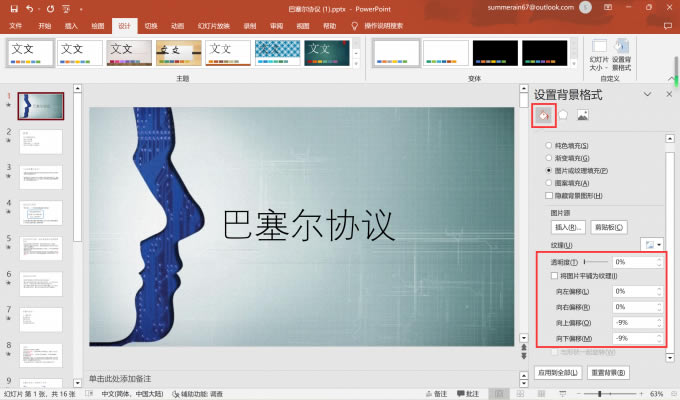Image resolution: width=680 pixels, height=400 pixels.
Task: Tick the 隐藏背景图形 checkbox
Action: (x=549, y=196)
